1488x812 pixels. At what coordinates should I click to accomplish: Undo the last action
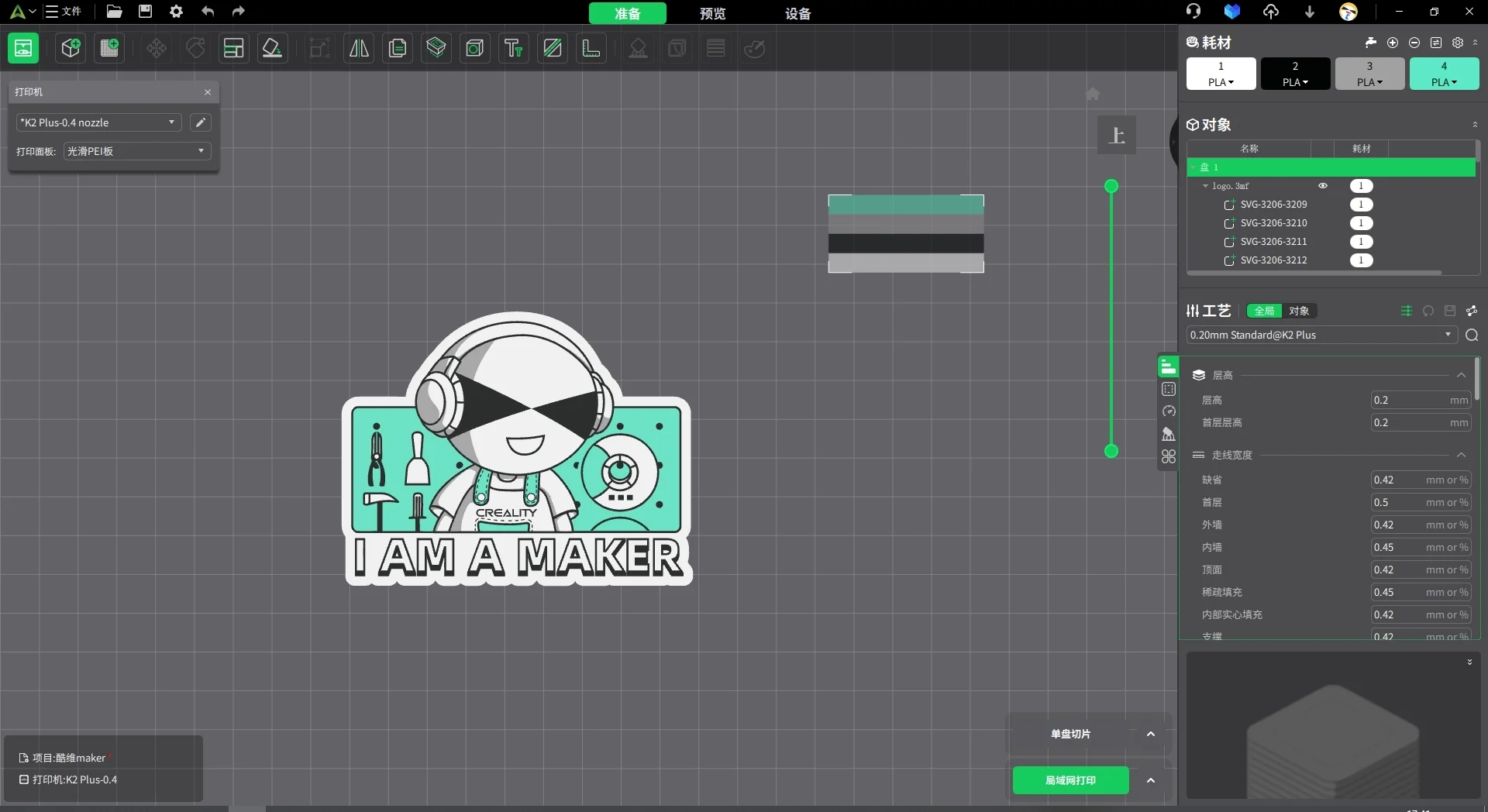click(x=208, y=12)
